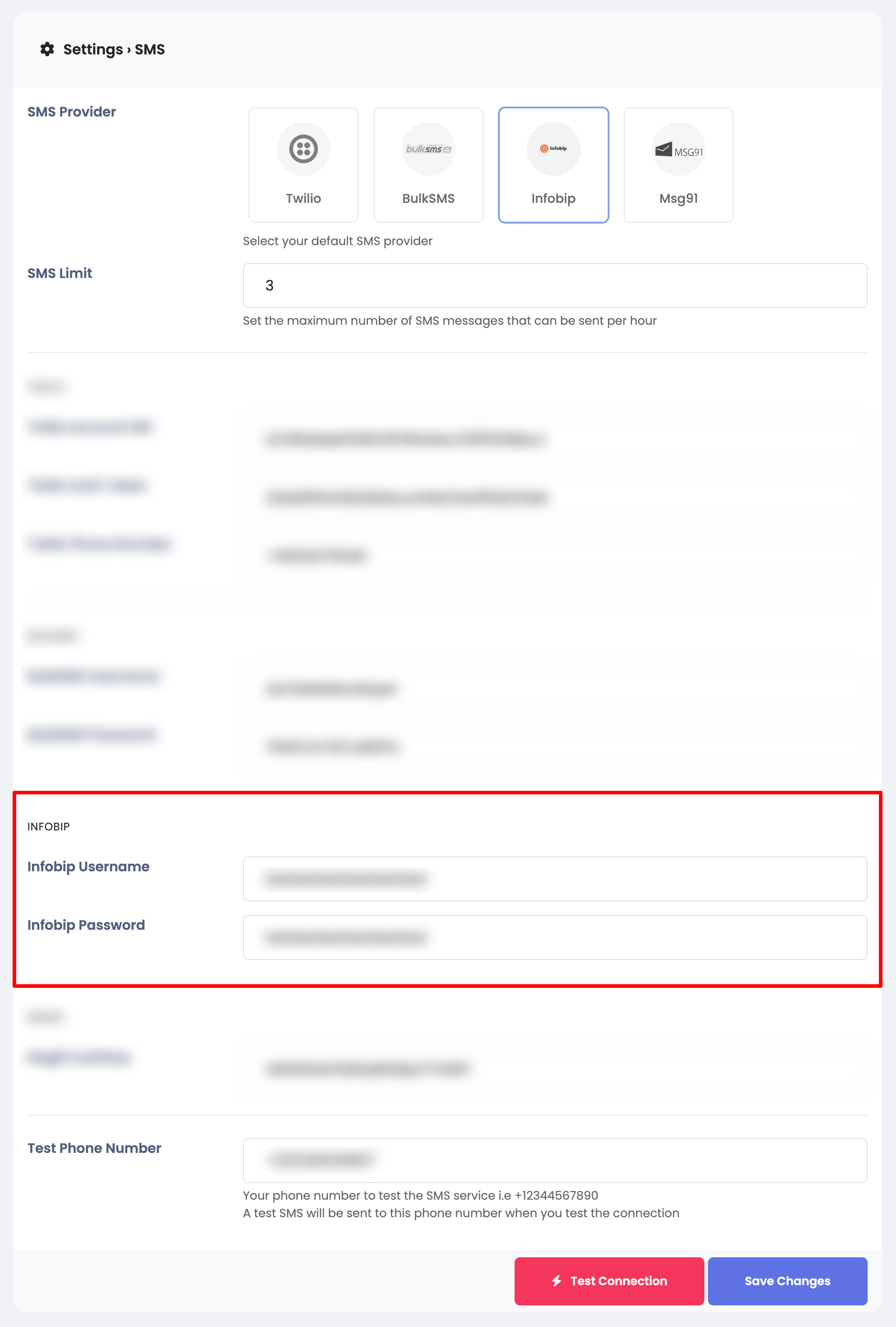Viewport: 896px width, 1327px height.
Task: Click SMS in the breadcrumb
Action: coord(150,49)
